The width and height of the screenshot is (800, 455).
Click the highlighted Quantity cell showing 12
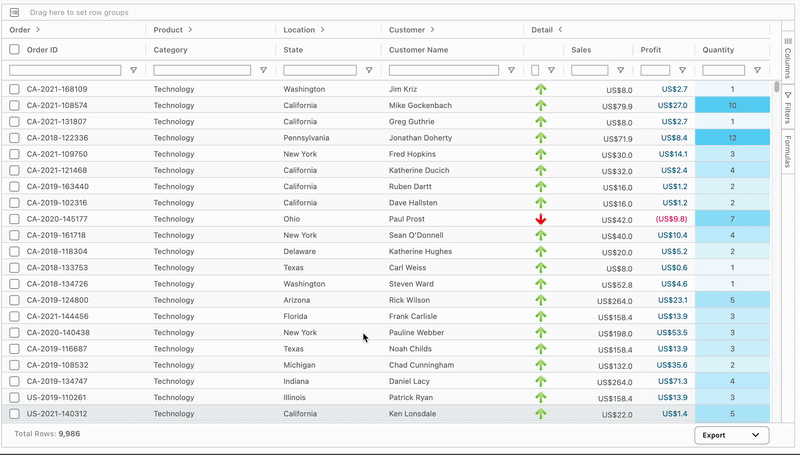(732, 138)
